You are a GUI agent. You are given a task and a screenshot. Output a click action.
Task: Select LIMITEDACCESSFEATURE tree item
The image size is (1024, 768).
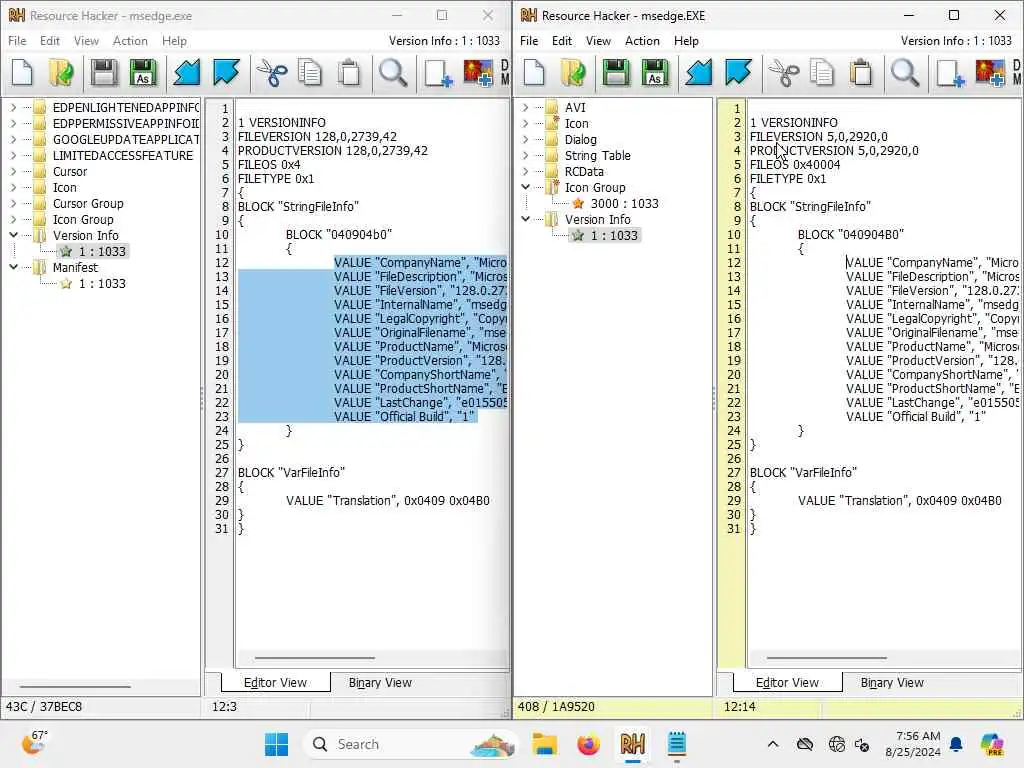(123, 155)
